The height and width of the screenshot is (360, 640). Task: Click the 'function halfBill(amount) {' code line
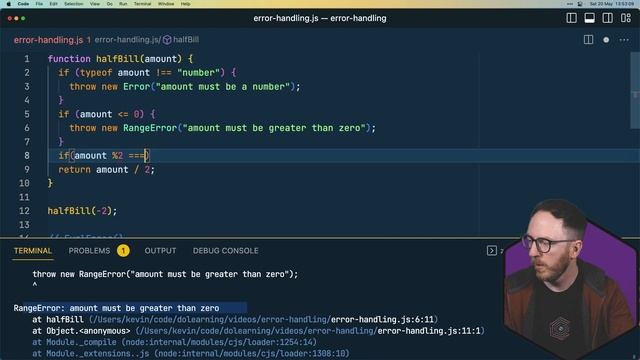click(x=120, y=59)
